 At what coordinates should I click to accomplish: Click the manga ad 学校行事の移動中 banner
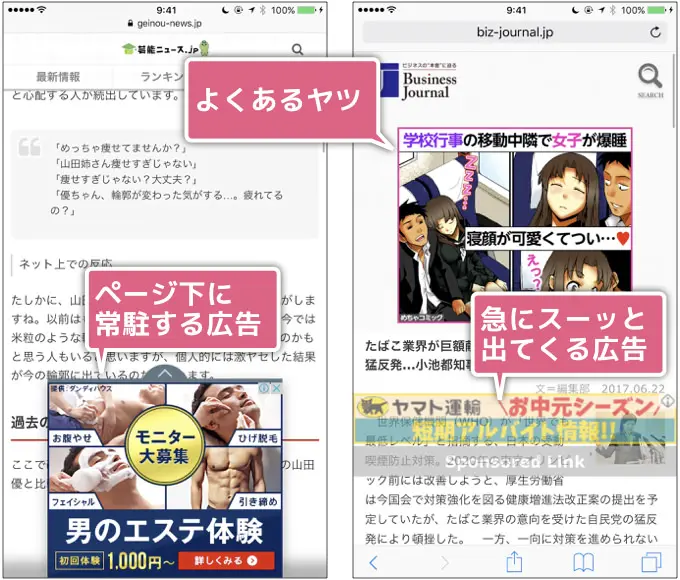pos(515,140)
